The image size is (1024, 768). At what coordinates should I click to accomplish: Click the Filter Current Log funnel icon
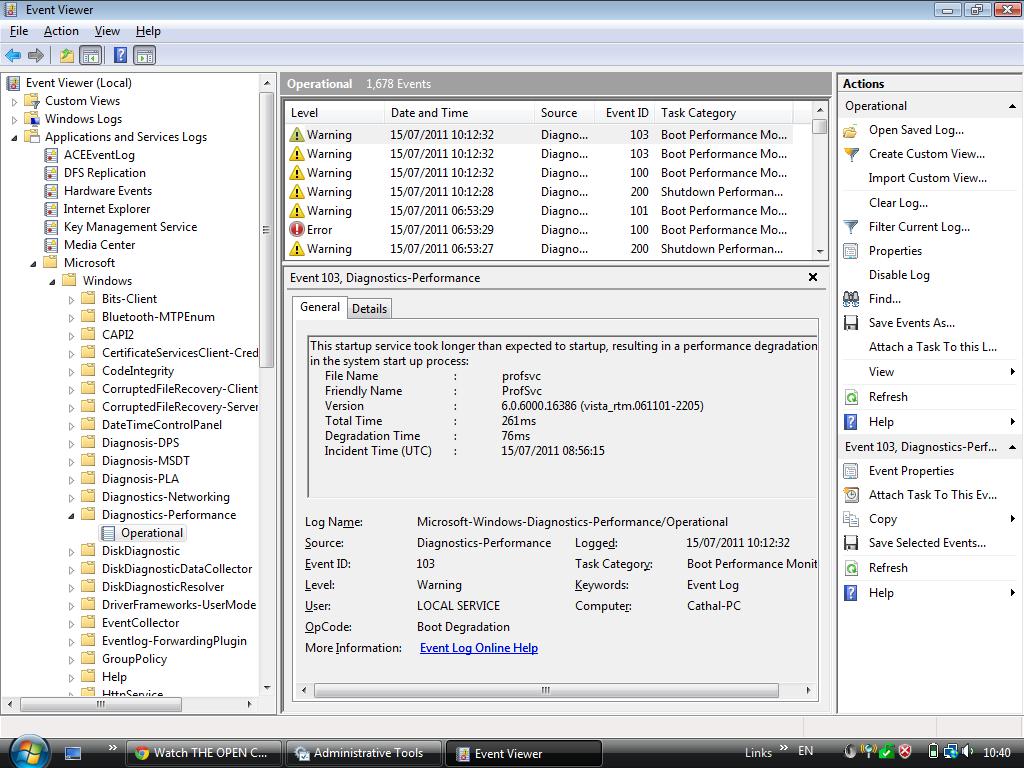850,227
